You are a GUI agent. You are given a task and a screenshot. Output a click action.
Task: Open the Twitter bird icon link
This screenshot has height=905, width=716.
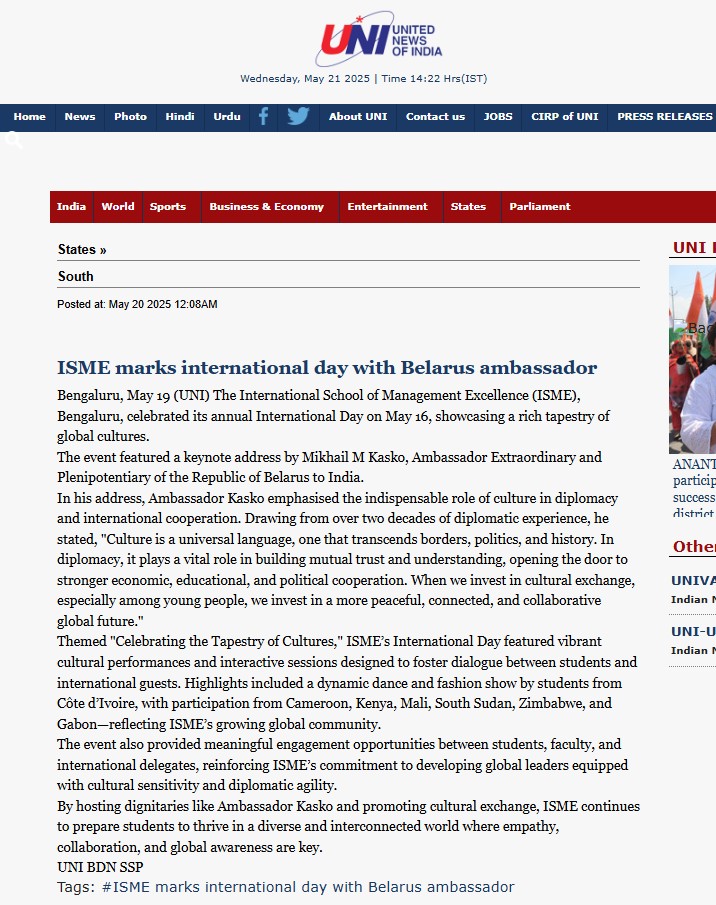point(298,116)
